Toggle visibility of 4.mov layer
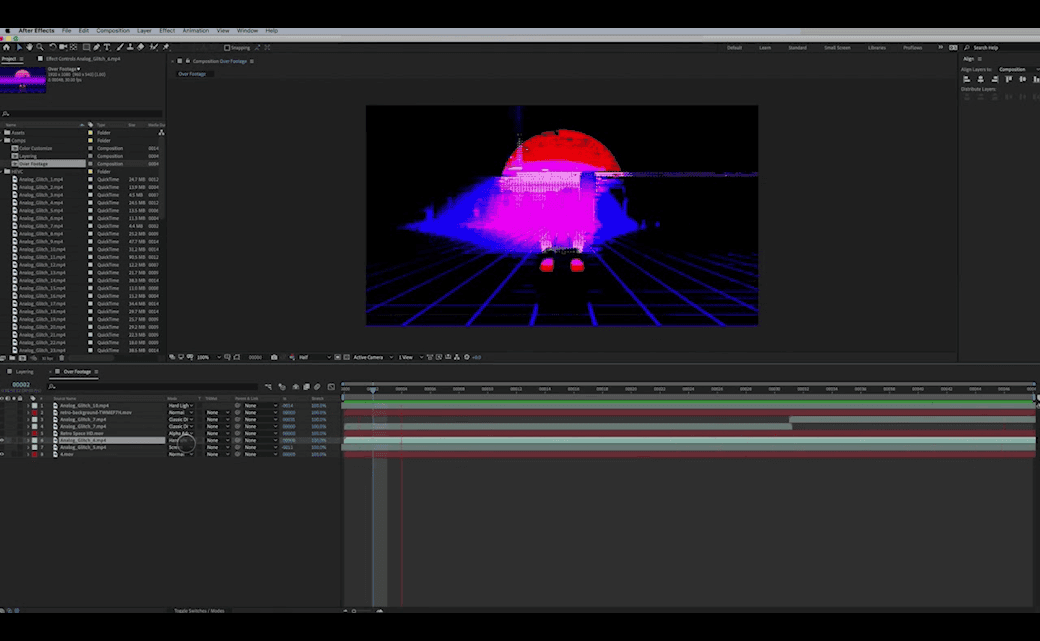Viewport: 1040px width, 641px height. 3,454
